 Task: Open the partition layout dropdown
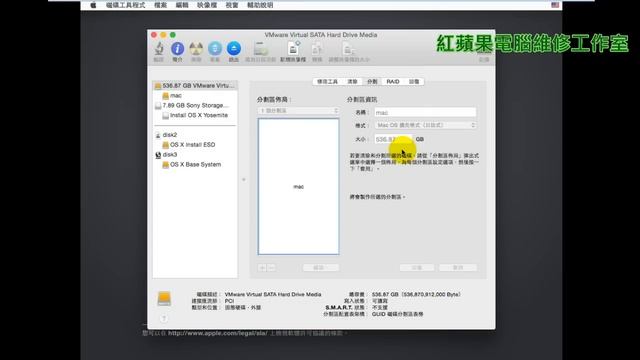coord(298,111)
